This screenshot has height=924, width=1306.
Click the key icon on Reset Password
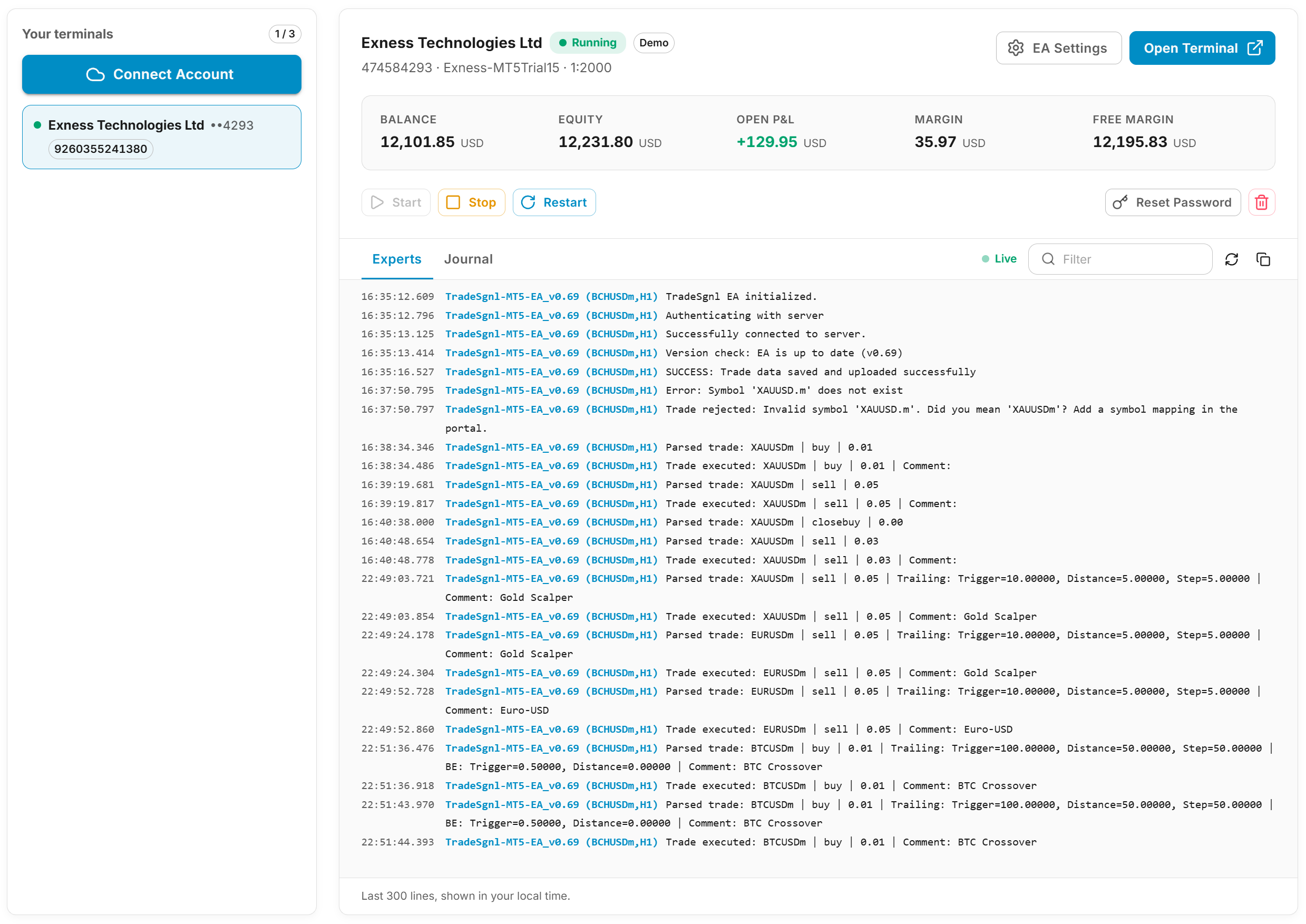click(x=1120, y=202)
